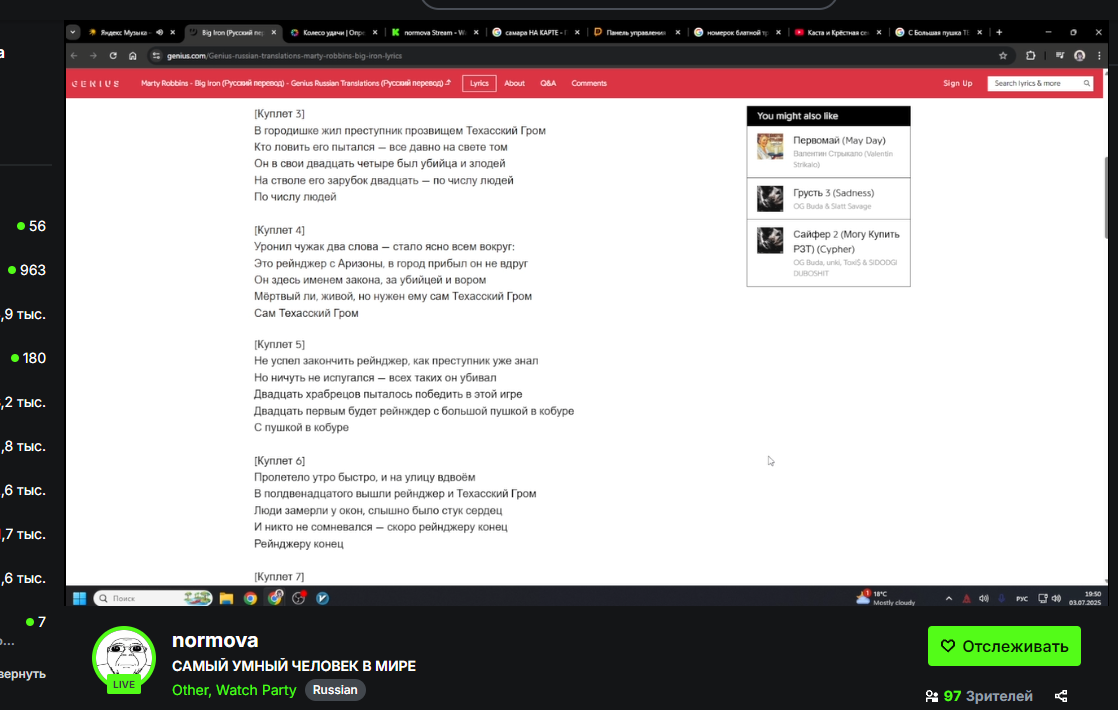The width and height of the screenshot is (1118, 710).
Task: Open the About section tab
Action: [x=514, y=83]
